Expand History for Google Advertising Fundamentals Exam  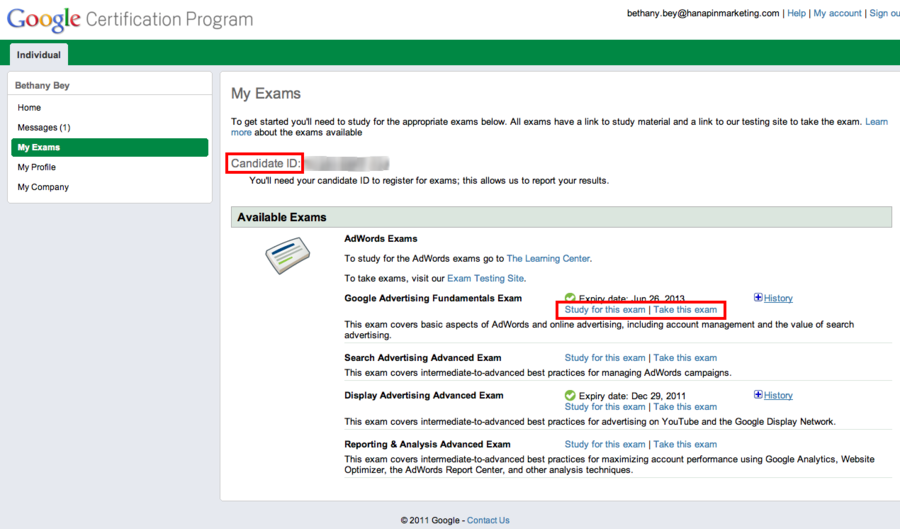tap(773, 298)
